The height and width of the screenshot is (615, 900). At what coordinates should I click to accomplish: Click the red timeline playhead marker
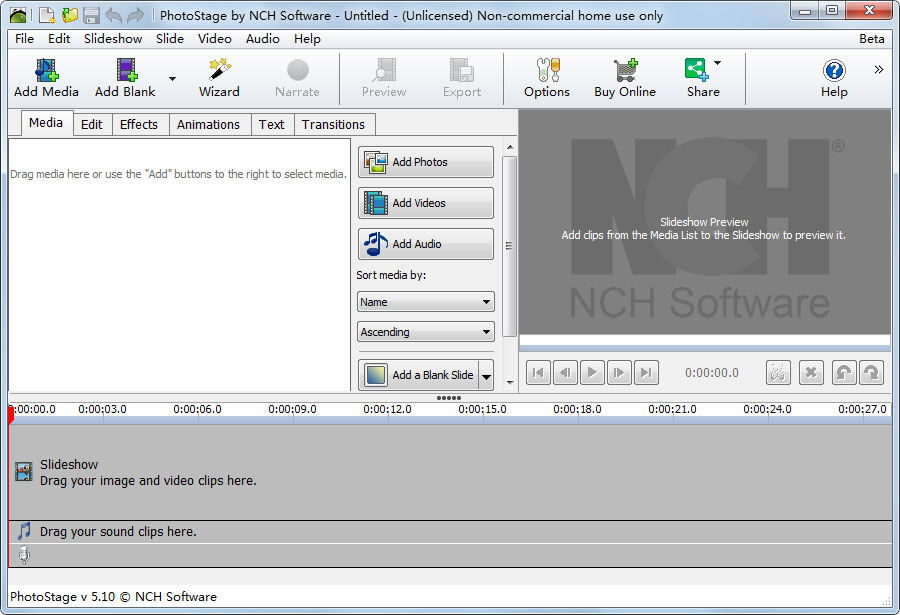coord(11,415)
